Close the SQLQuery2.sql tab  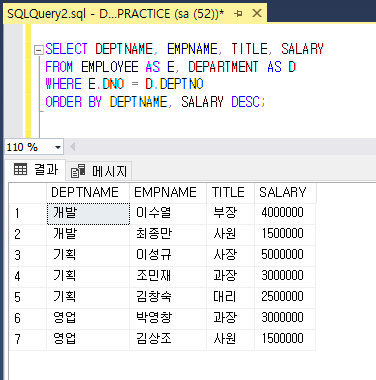point(257,14)
